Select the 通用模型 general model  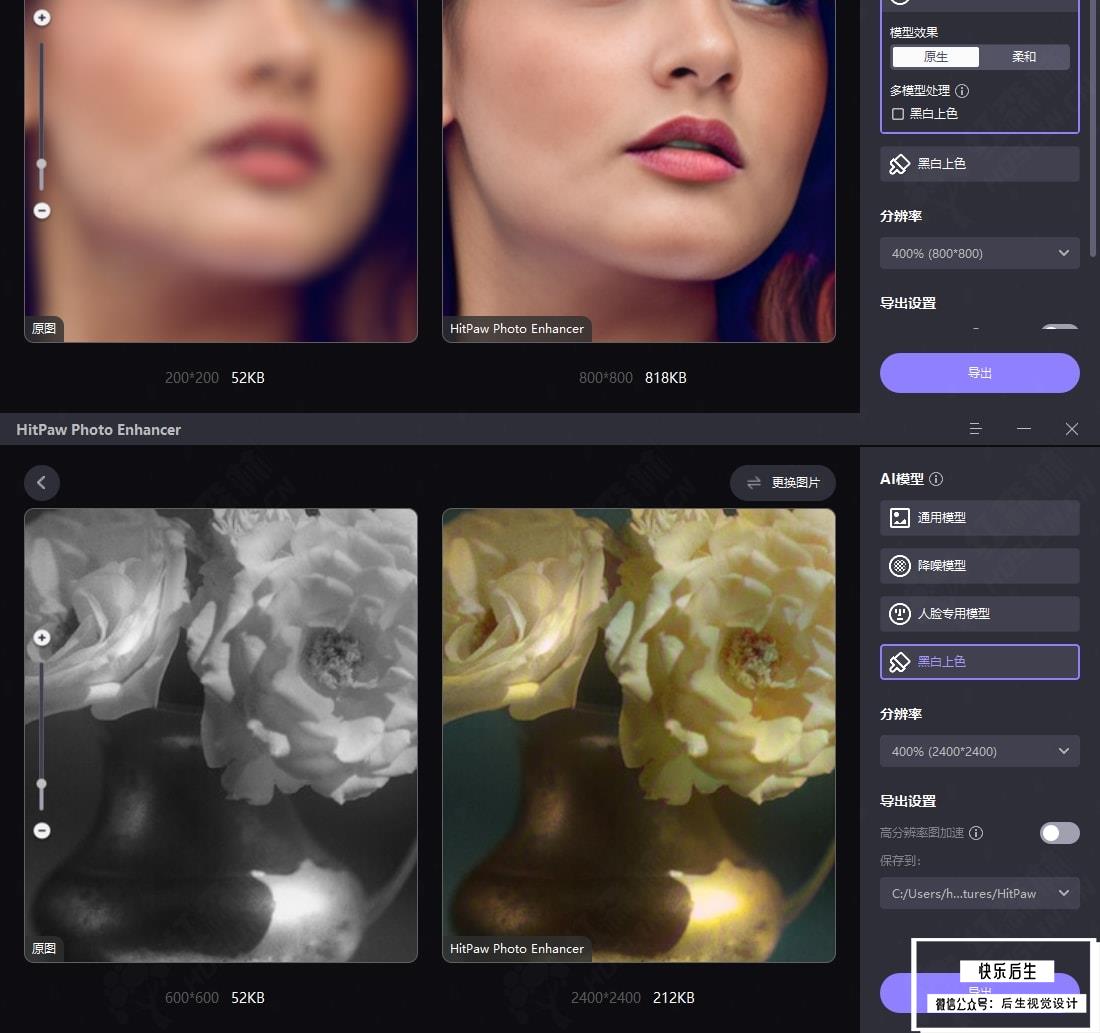pos(979,518)
